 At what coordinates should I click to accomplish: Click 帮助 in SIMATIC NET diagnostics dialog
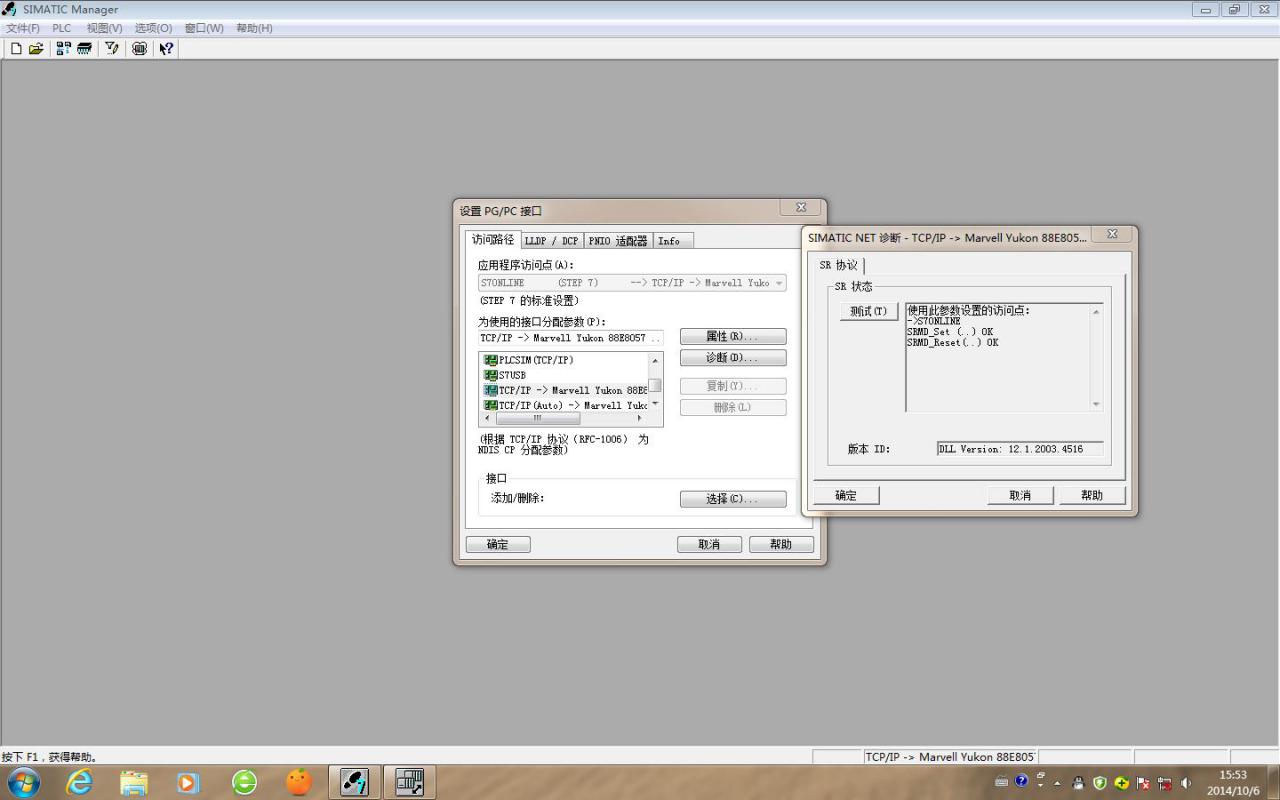pyautogui.click(x=1092, y=495)
